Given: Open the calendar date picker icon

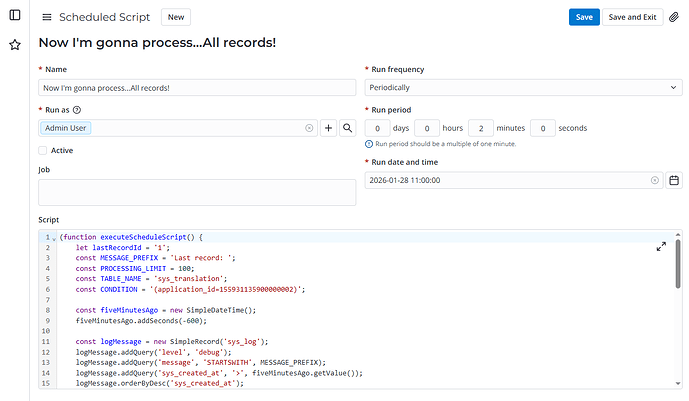Looking at the screenshot, I should tap(674, 180).
